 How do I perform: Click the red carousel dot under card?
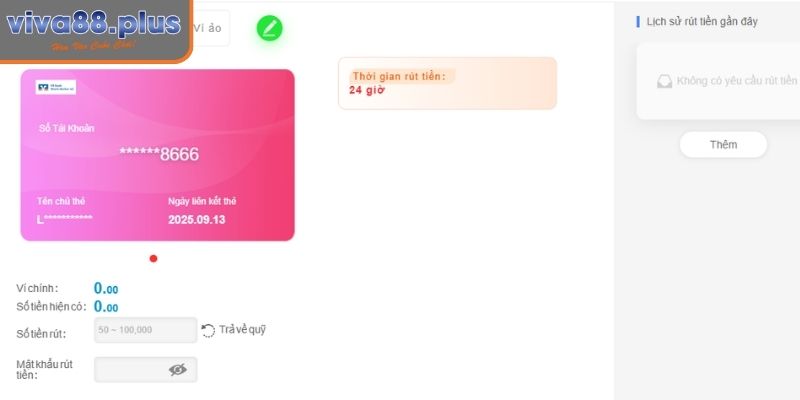click(x=154, y=259)
